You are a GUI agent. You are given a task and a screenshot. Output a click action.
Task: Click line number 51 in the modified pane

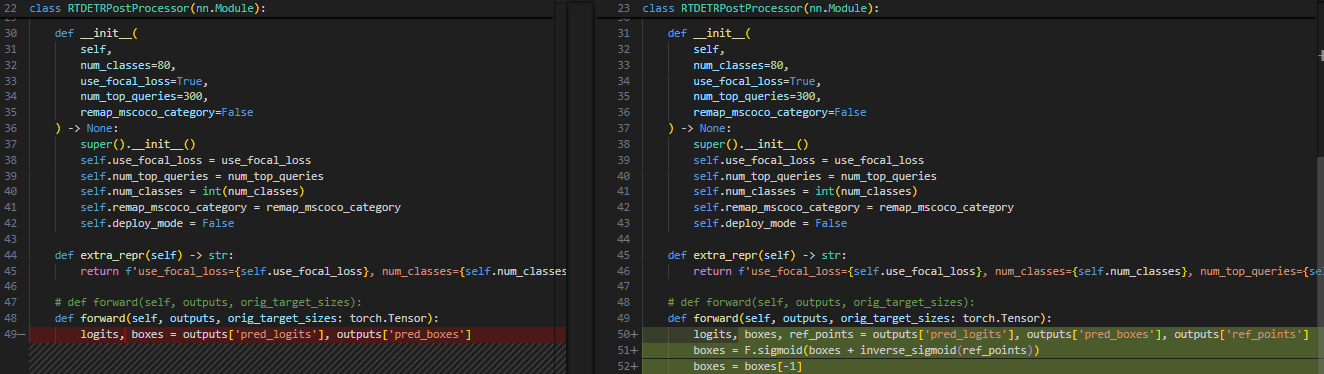click(x=625, y=350)
